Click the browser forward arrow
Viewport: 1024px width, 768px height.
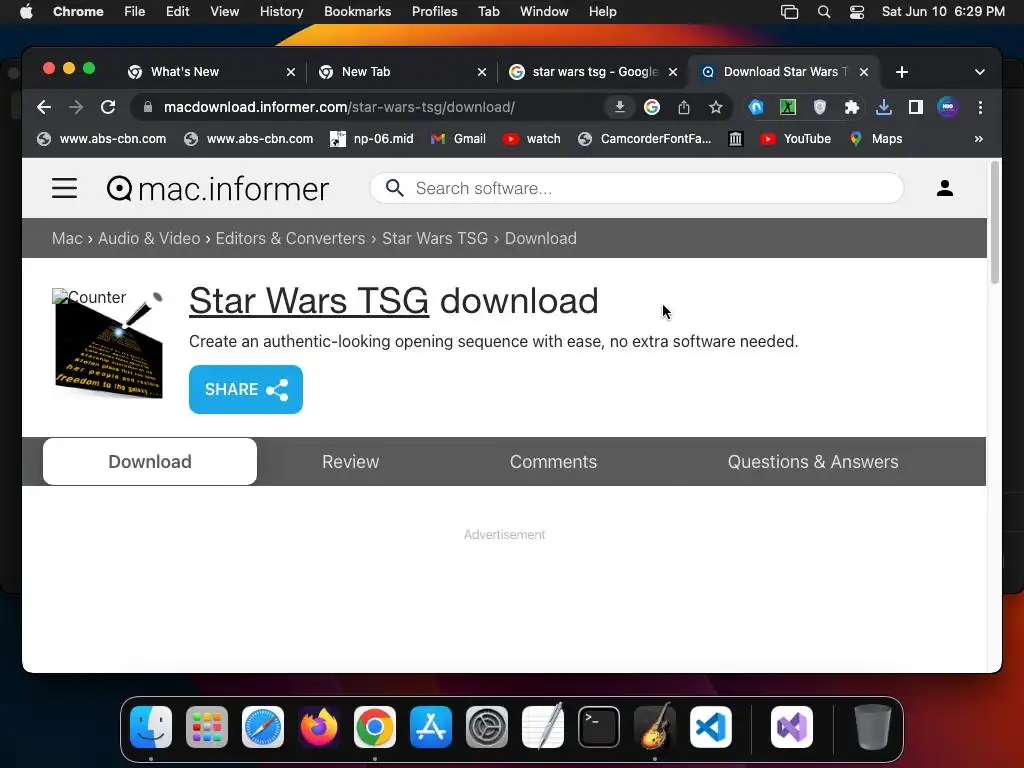(x=76, y=107)
